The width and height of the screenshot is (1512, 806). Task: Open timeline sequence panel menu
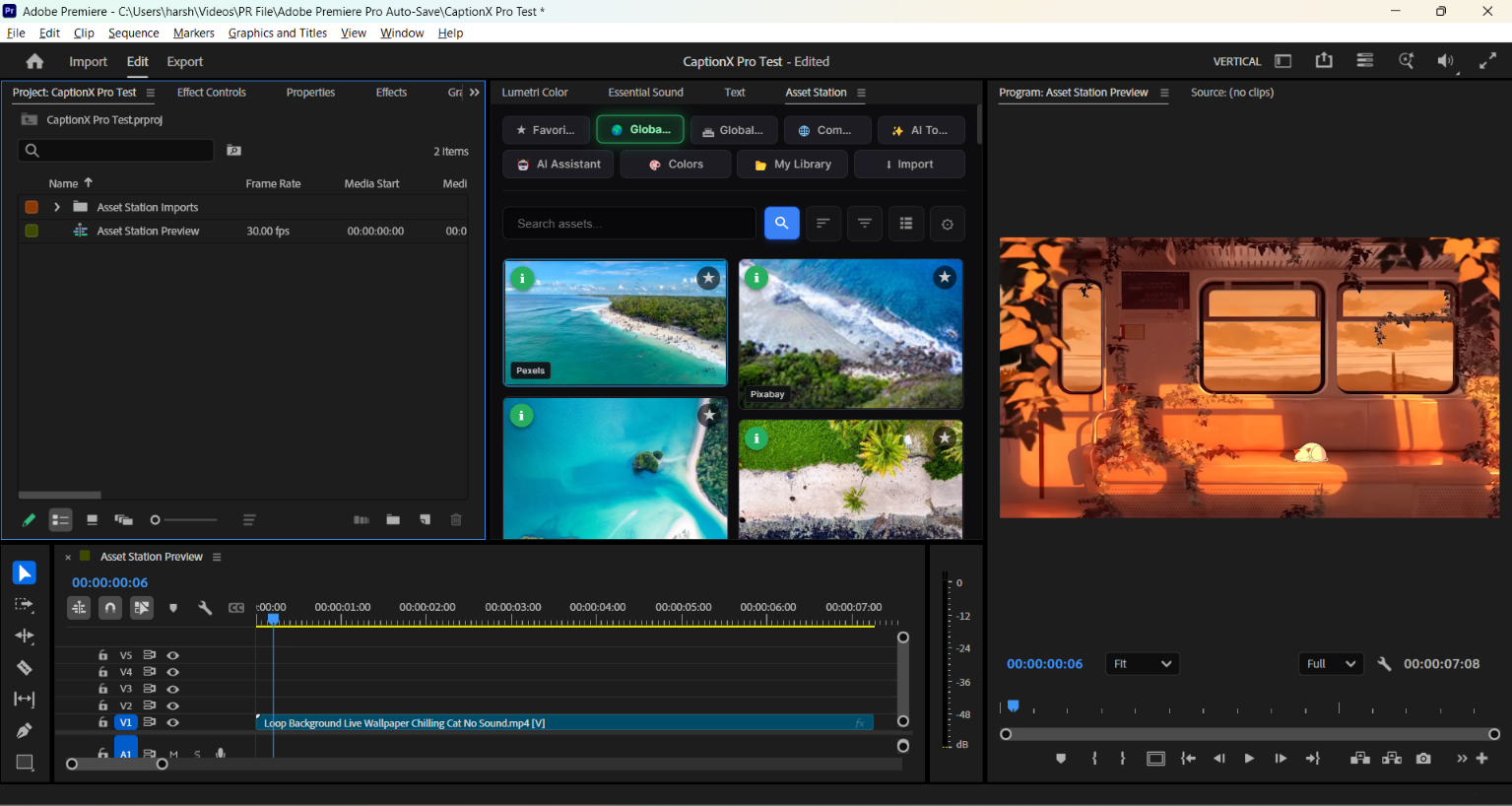click(217, 557)
